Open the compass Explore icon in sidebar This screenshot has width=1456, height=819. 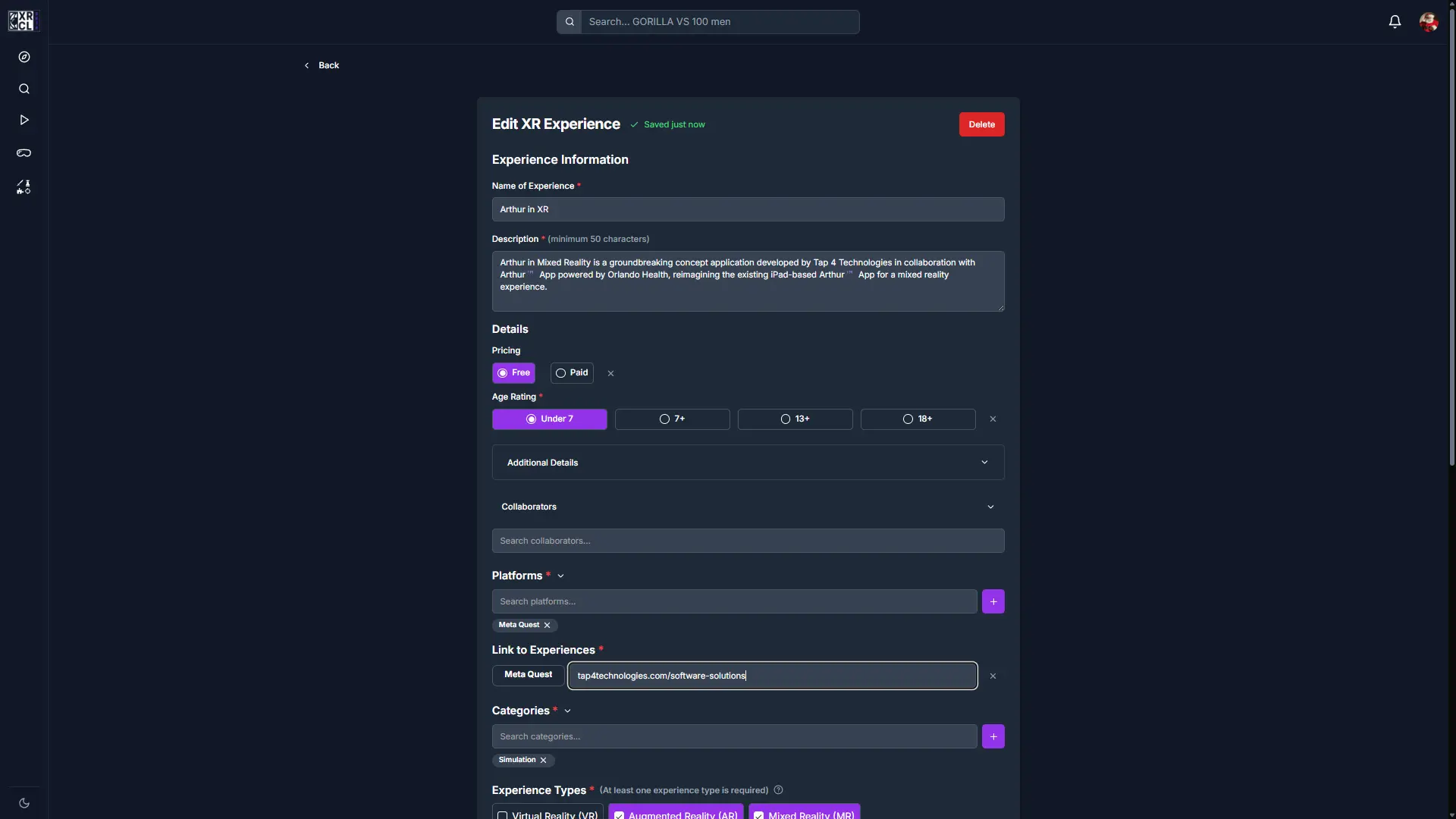pos(24,57)
